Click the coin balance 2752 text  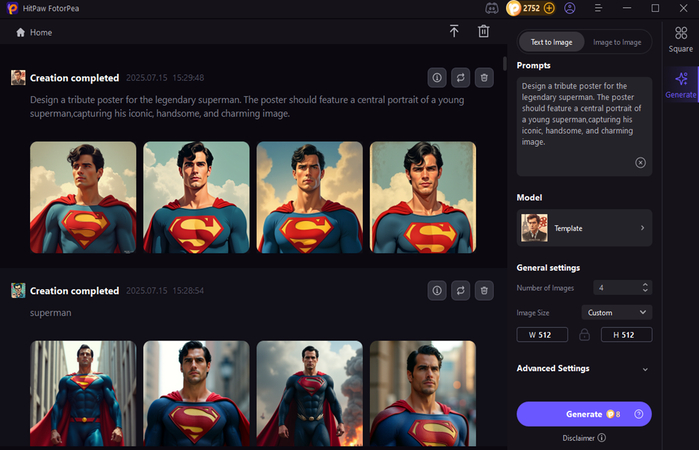[x=531, y=8]
